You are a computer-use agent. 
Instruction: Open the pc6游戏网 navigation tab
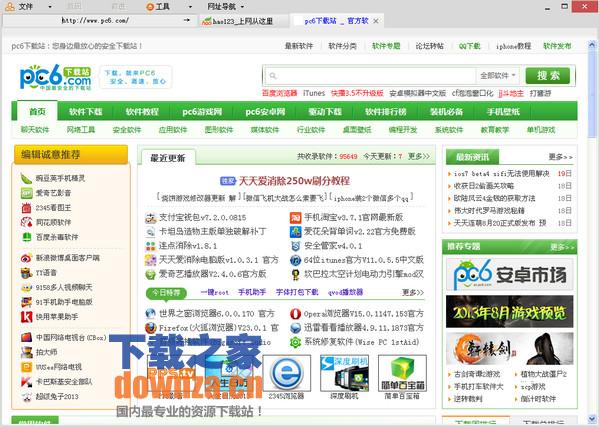pos(202,112)
